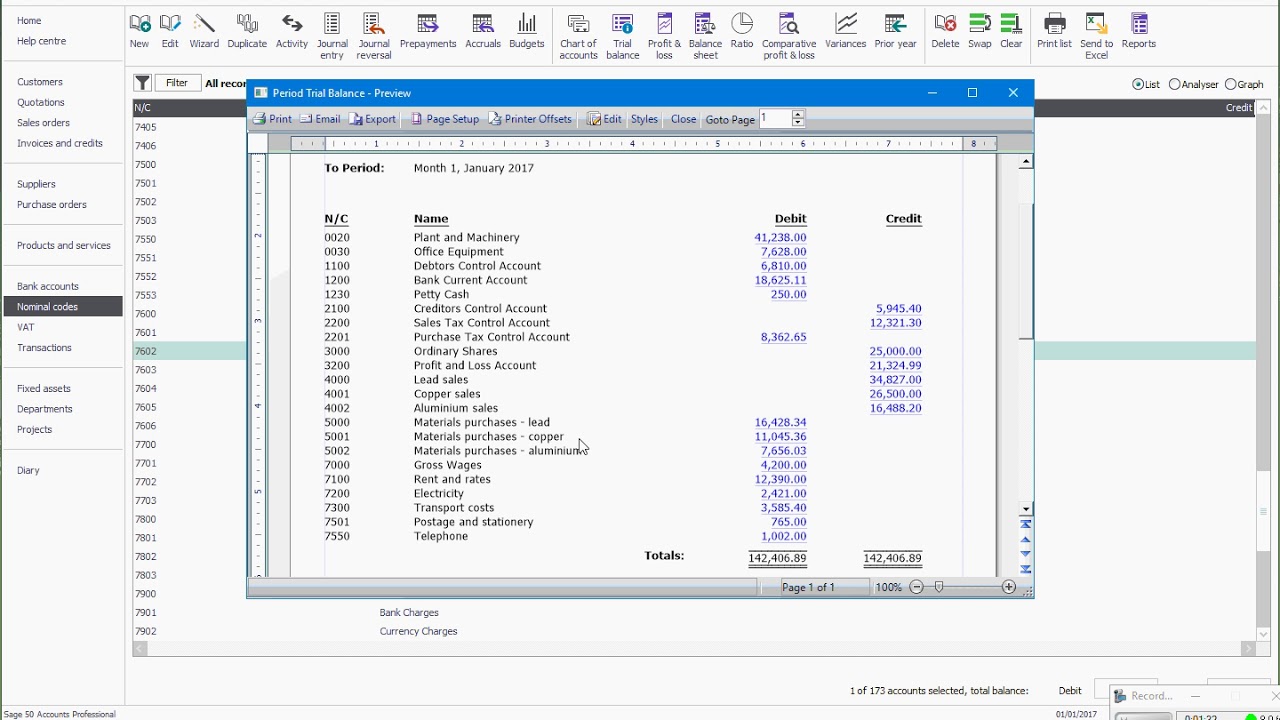The width and height of the screenshot is (1280, 720).
Task: Open Comparative profit & loss
Action: [789, 37]
